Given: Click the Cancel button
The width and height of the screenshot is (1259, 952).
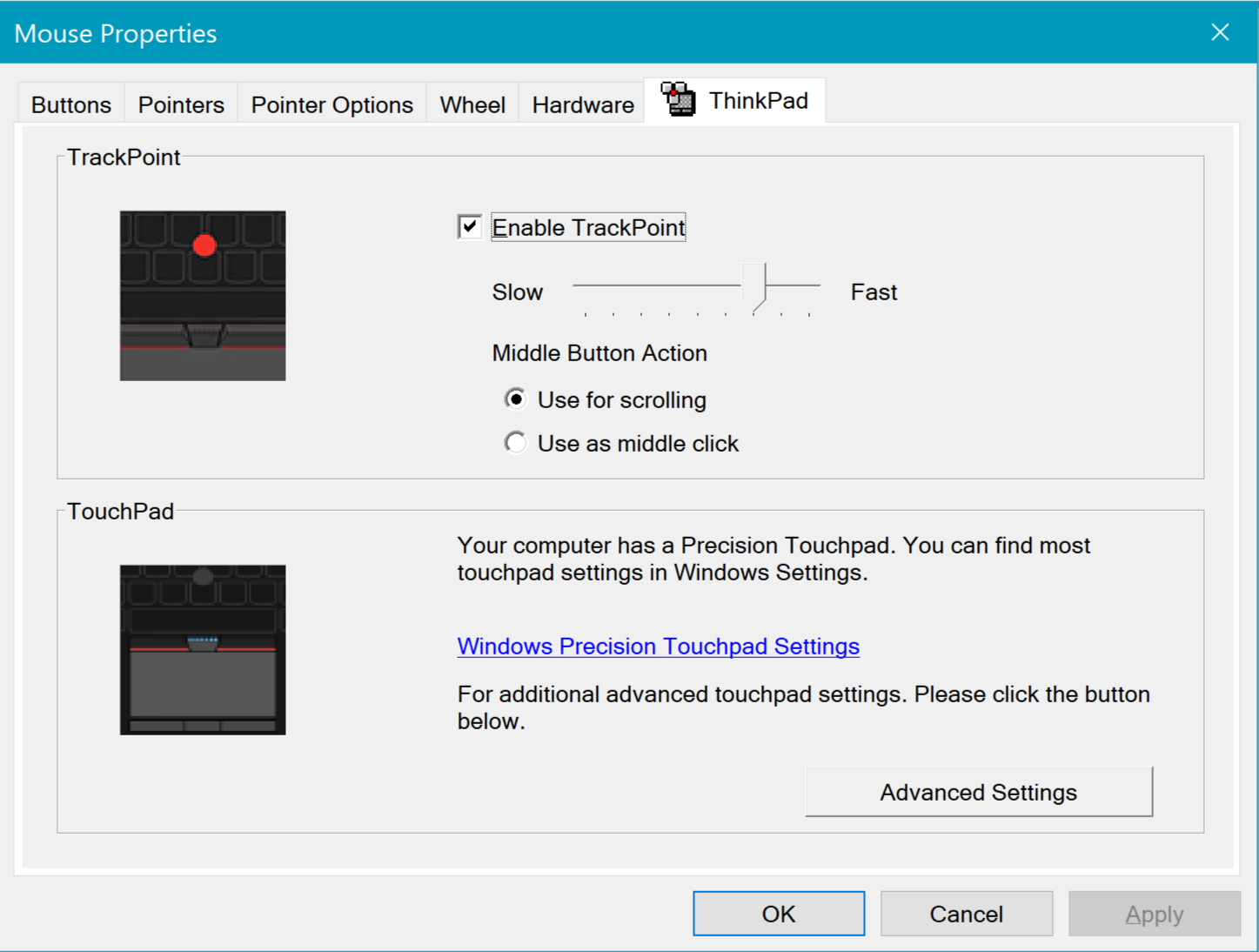Looking at the screenshot, I should point(967,914).
